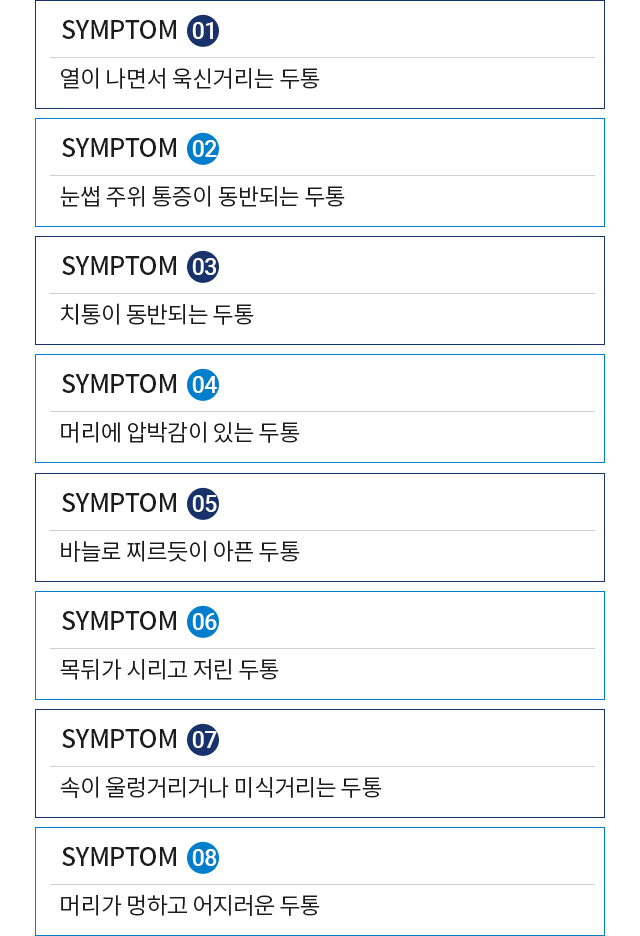Click the number 02 badge icon
This screenshot has width=640, height=936.
pos(203,149)
